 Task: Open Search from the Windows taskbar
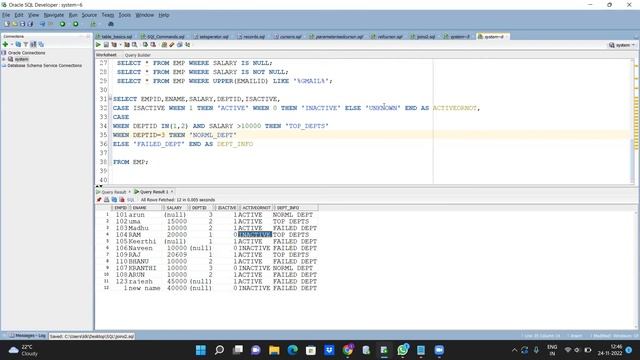point(219,350)
